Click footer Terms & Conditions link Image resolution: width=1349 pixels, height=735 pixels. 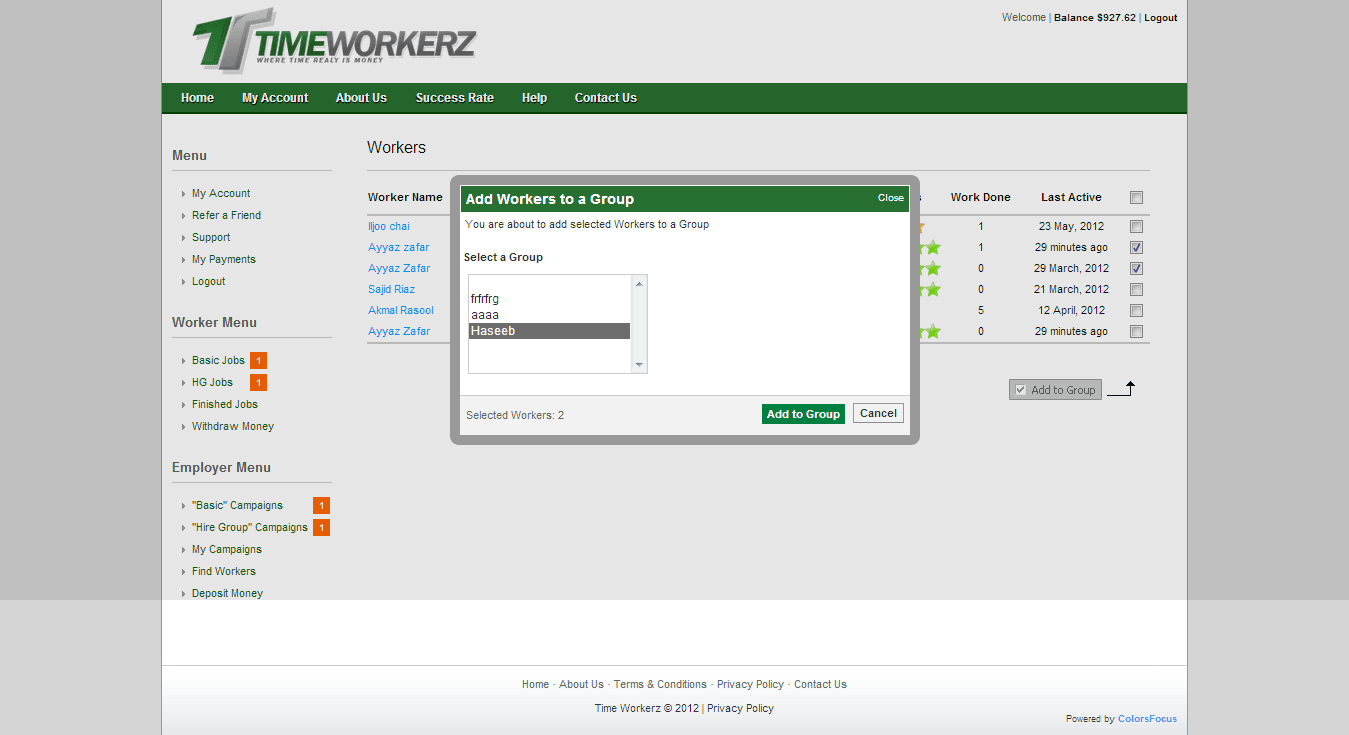660,685
